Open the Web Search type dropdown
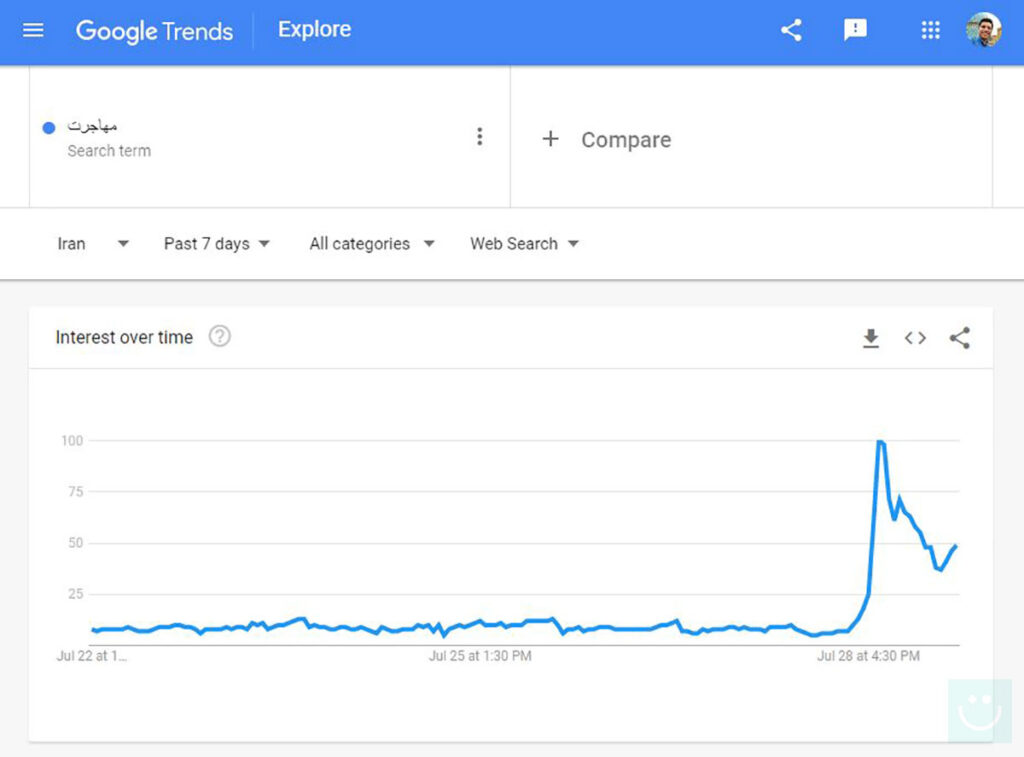 524,243
